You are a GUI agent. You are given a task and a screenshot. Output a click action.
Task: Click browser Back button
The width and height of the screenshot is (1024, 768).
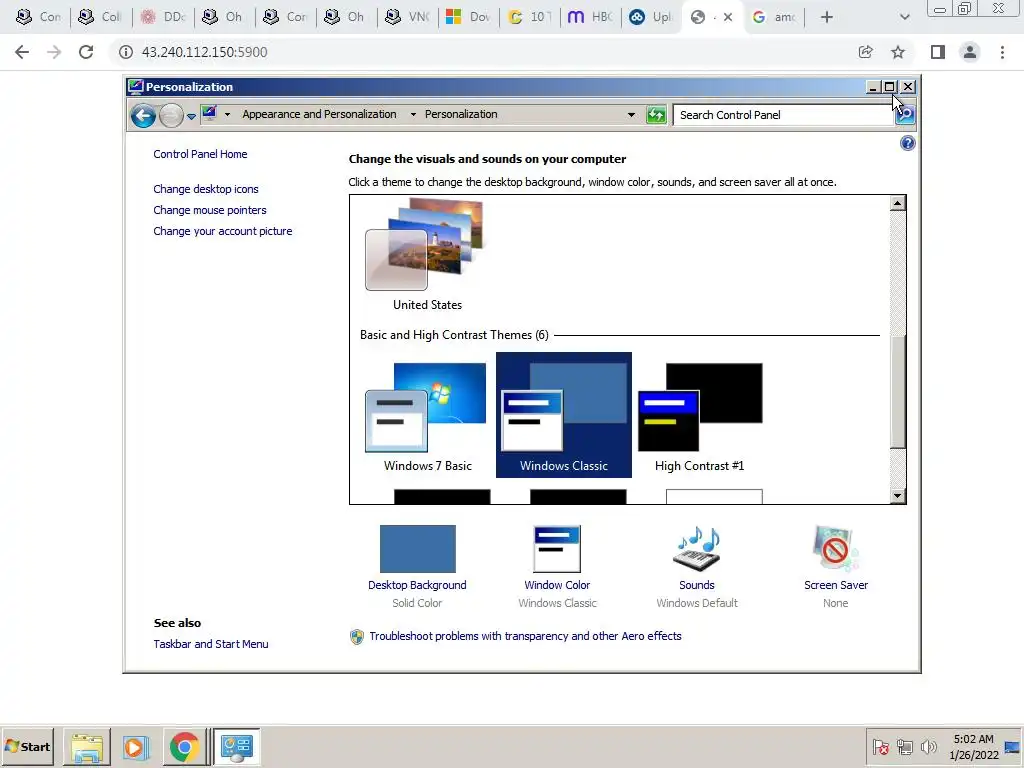(x=22, y=52)
